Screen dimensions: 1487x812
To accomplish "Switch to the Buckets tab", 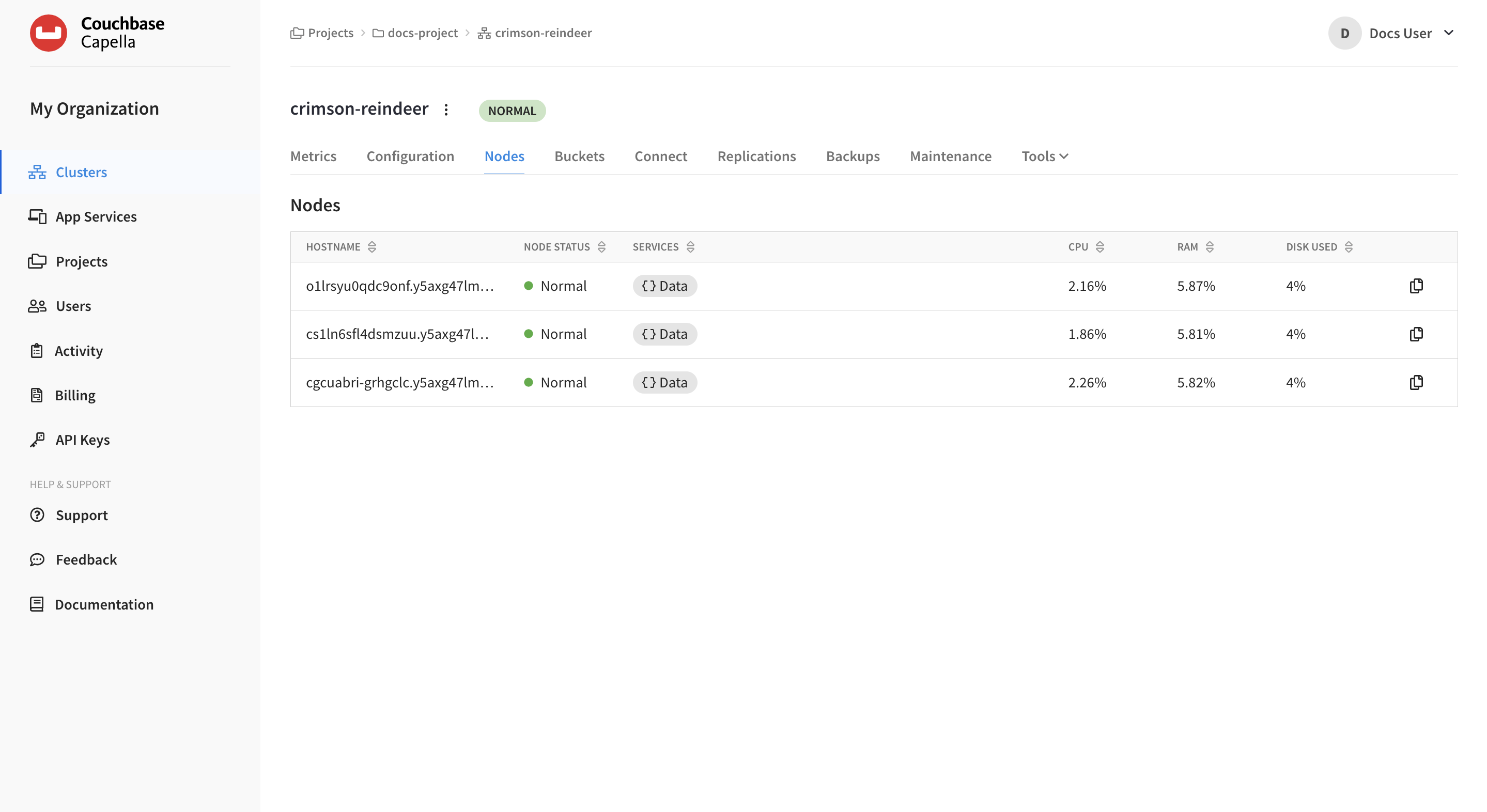I will point(579,156).
